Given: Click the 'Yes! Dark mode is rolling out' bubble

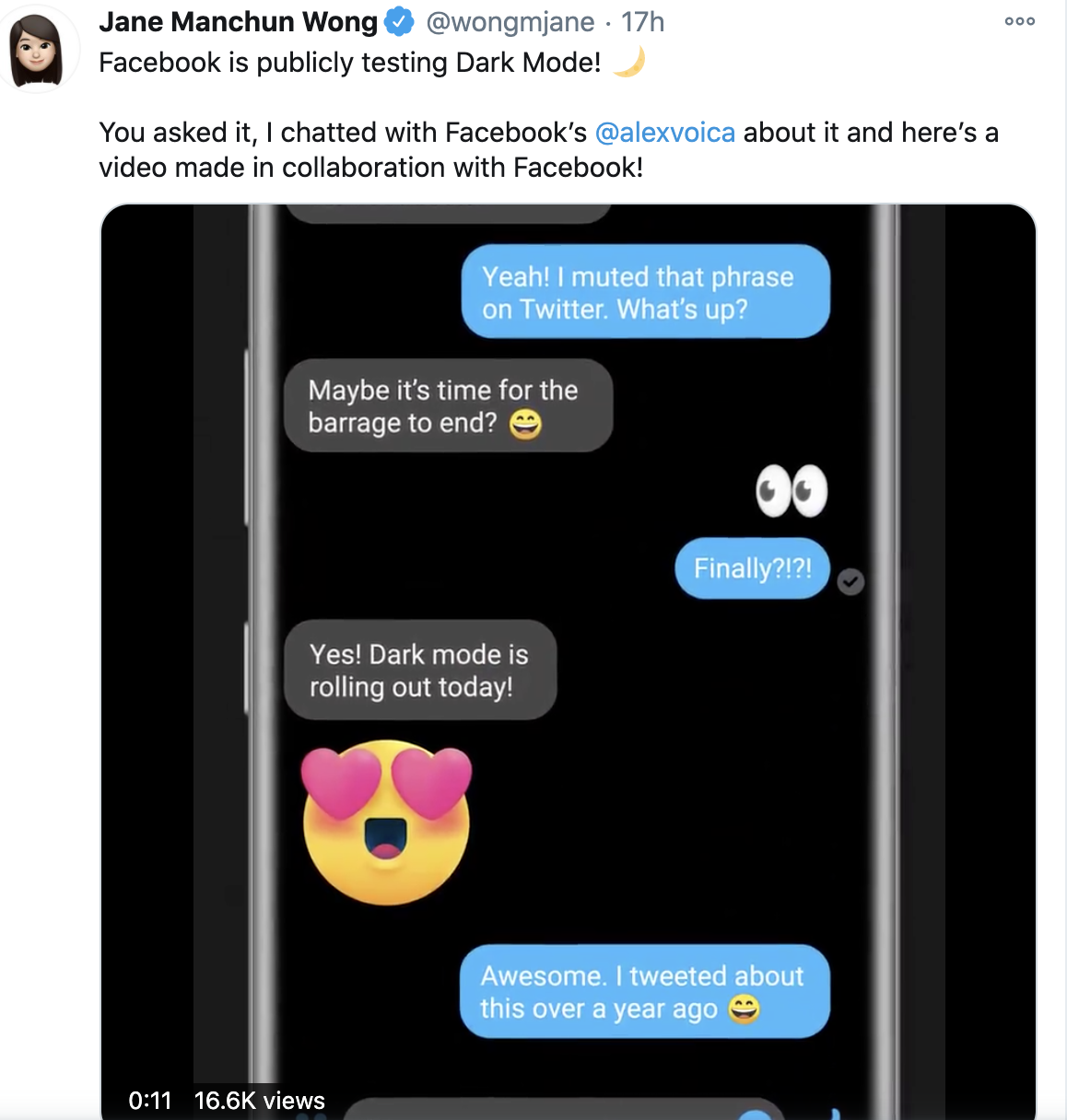Looking at the screenshot, I should pos(420,670).
